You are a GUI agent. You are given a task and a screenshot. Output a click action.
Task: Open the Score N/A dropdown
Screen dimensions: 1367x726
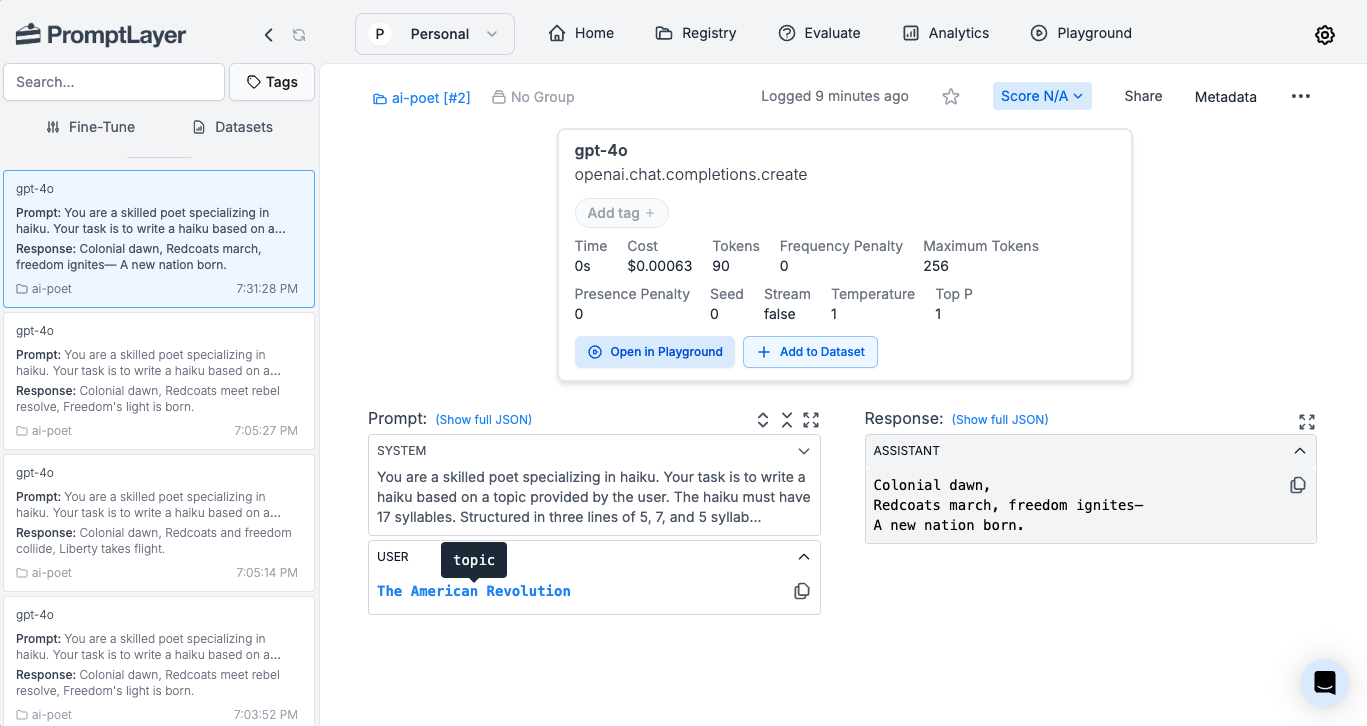click(1042, 96)
